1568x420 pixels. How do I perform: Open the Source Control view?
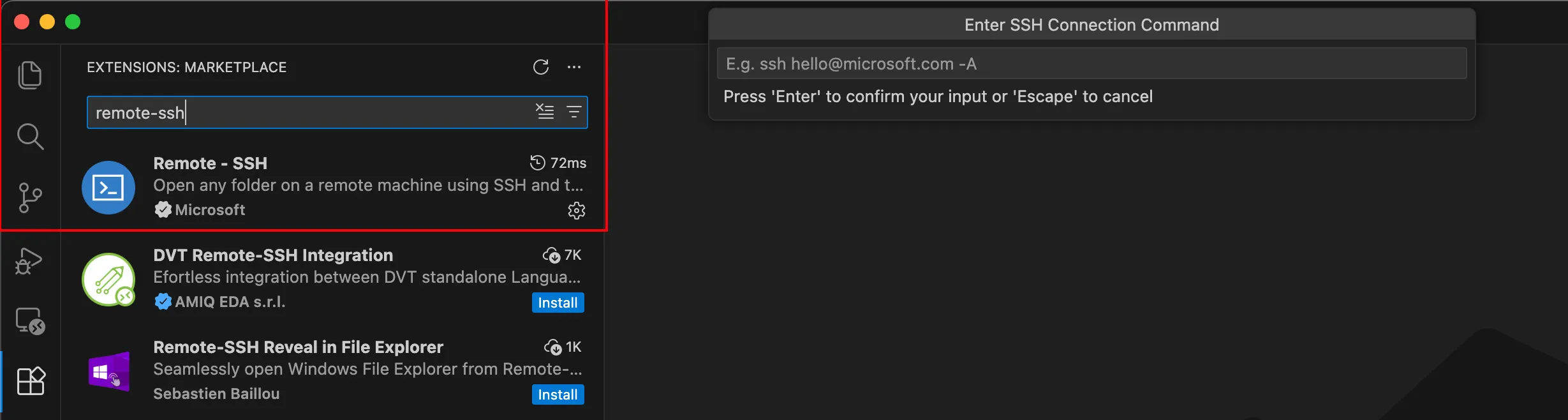tap(30, 198)
